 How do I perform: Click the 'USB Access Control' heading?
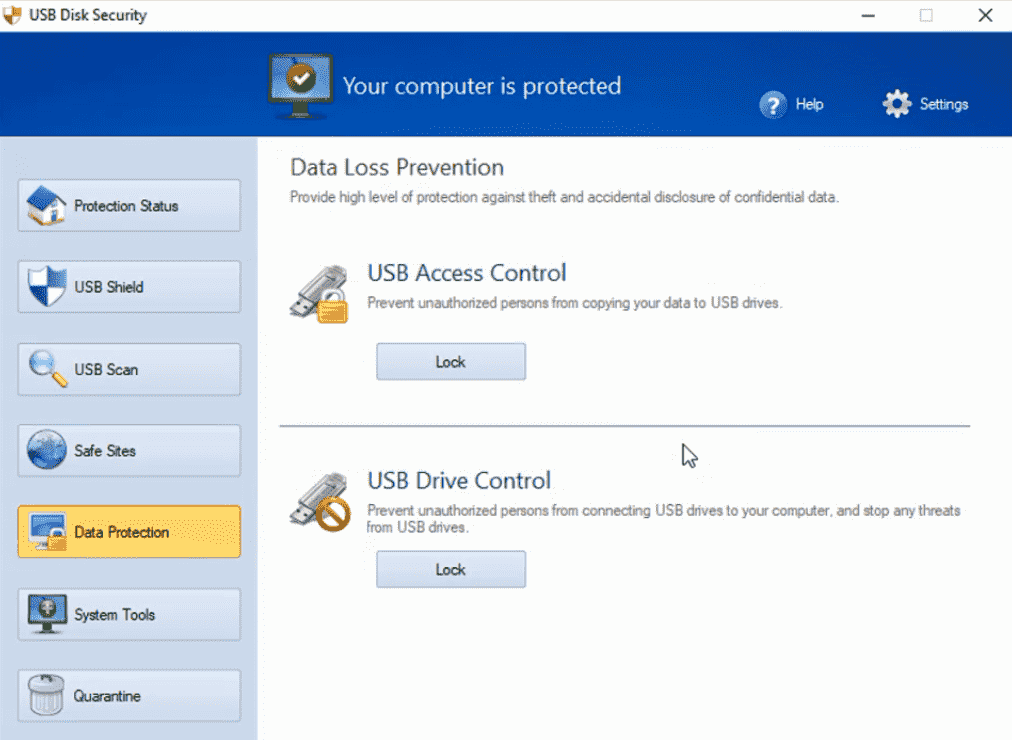(x=467, y=273)
